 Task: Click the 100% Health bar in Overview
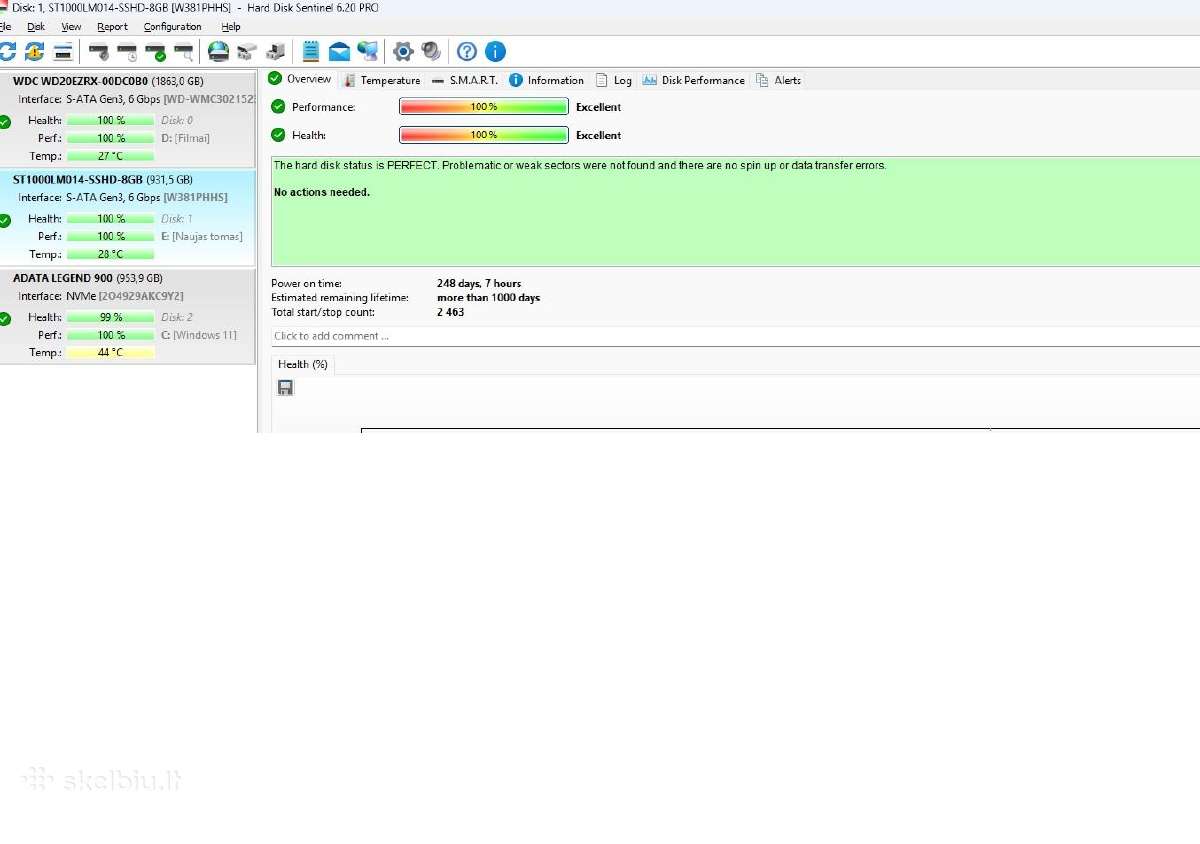click(x=484, y=135)
